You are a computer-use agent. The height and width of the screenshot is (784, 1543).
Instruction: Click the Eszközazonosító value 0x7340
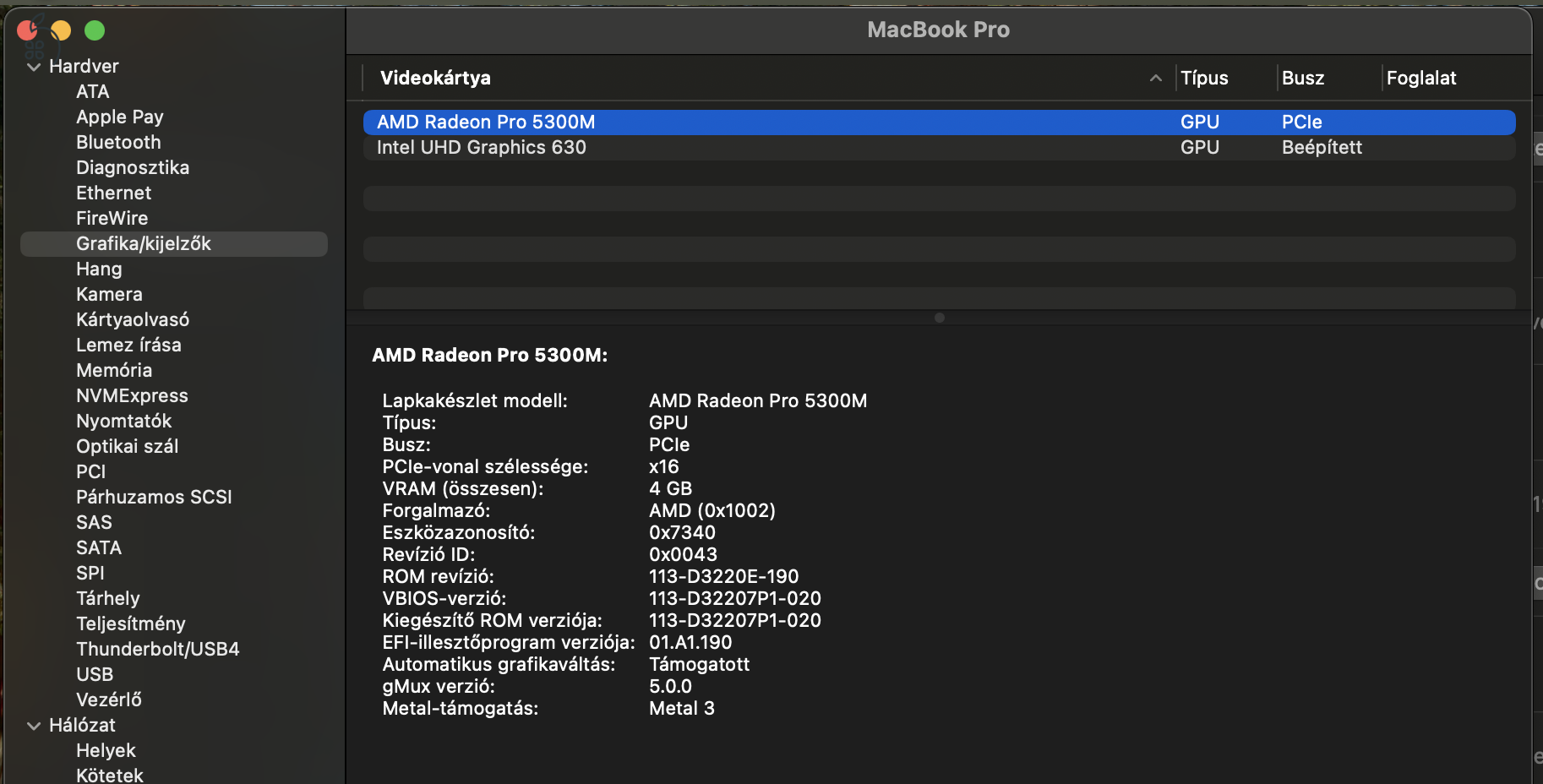click(682, 532)
